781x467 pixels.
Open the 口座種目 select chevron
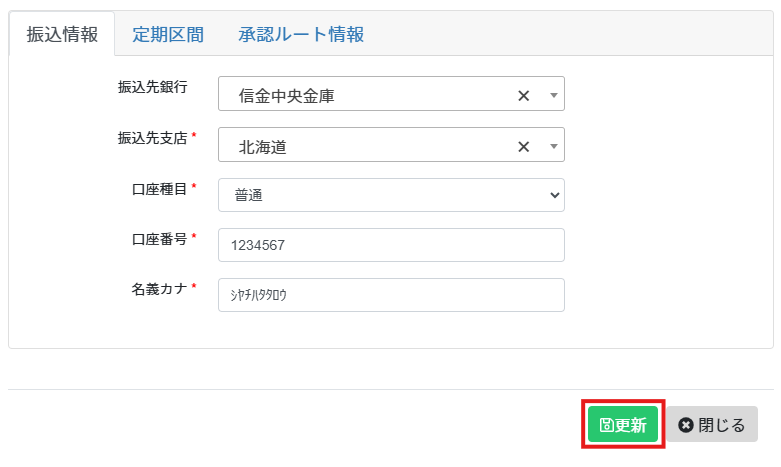coord(554,195)
